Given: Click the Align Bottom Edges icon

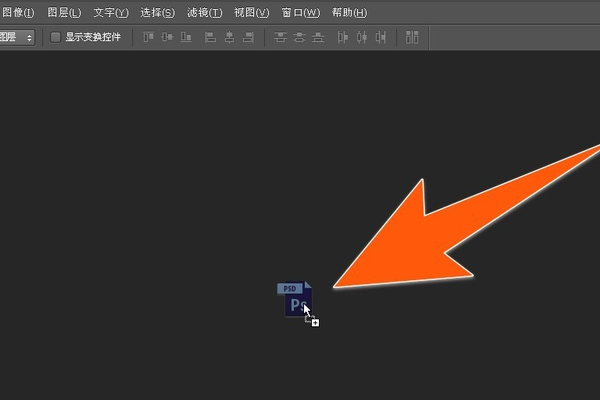Looking at the screenshot, I should point(186,37).
